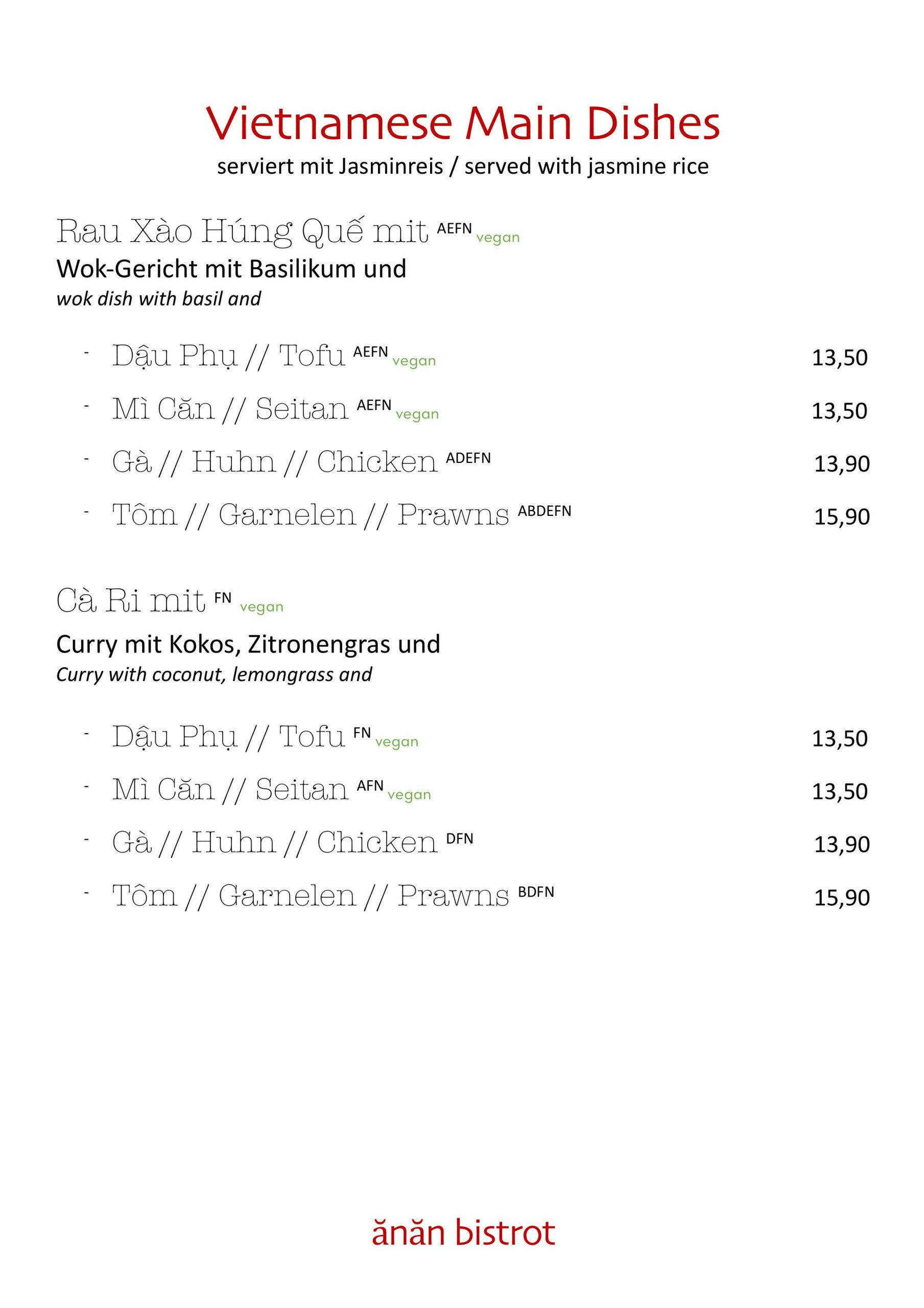Select the curry Seitan option marked AFN
Viewport: 924px width, 1308px height.
[230, 789]
